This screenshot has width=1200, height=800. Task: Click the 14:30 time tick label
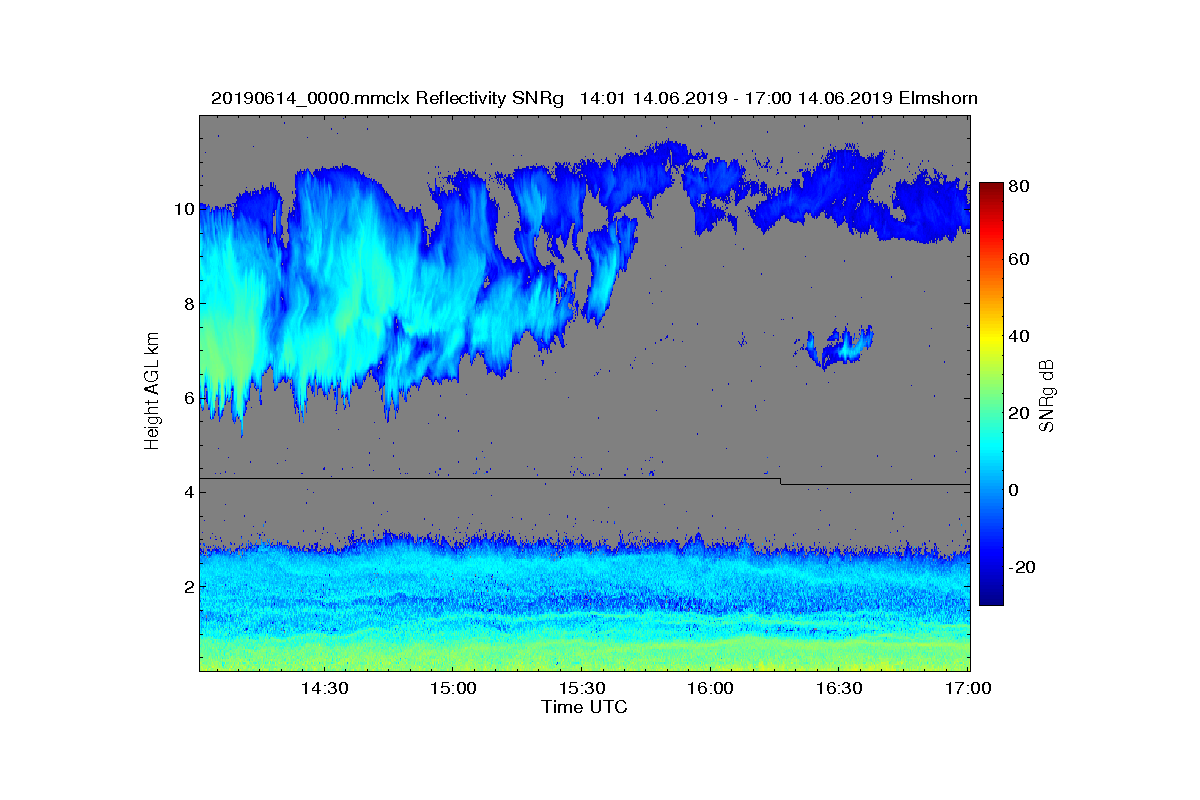coord(324,688)
